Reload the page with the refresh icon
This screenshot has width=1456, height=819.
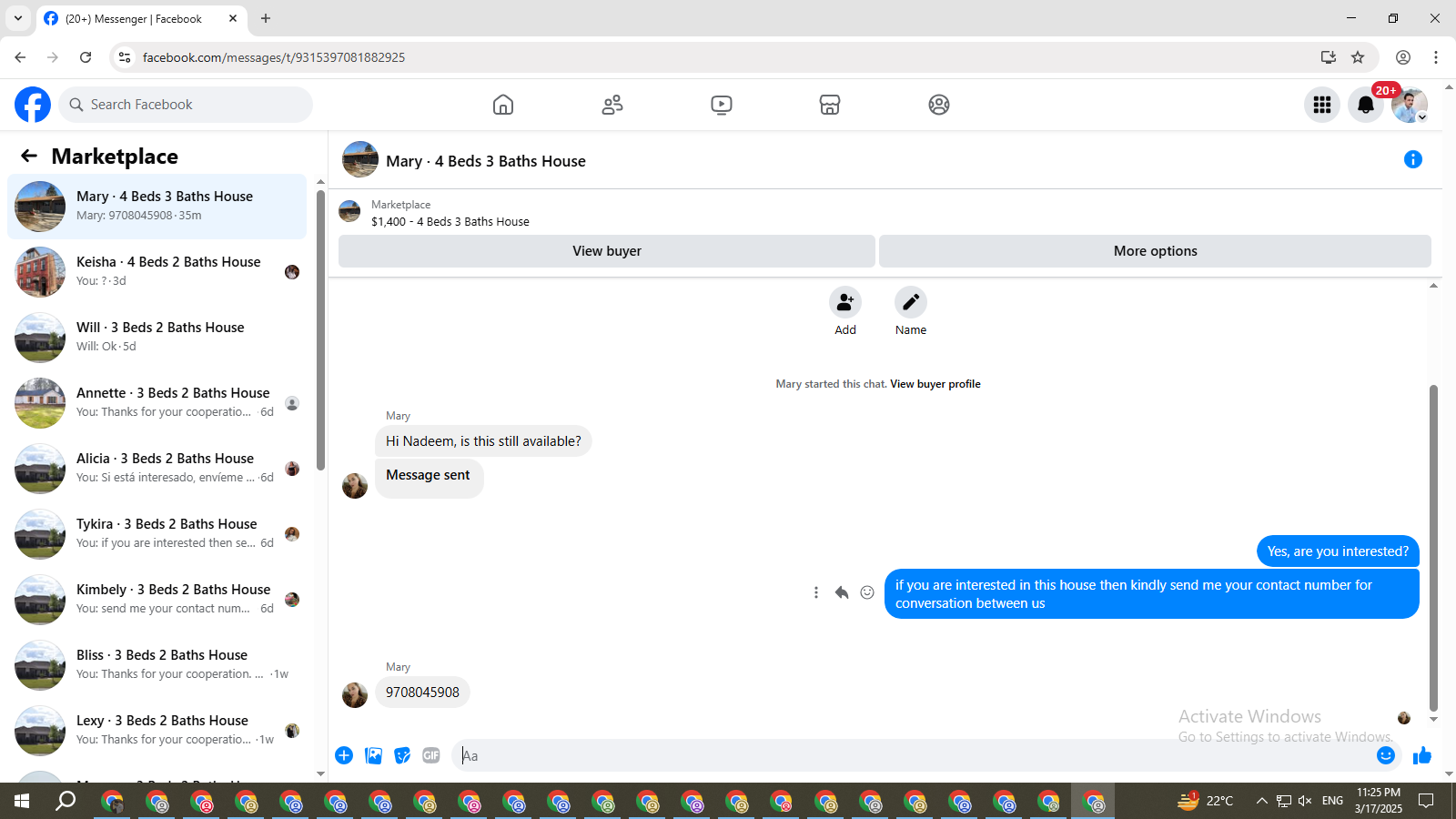(86, 57)
